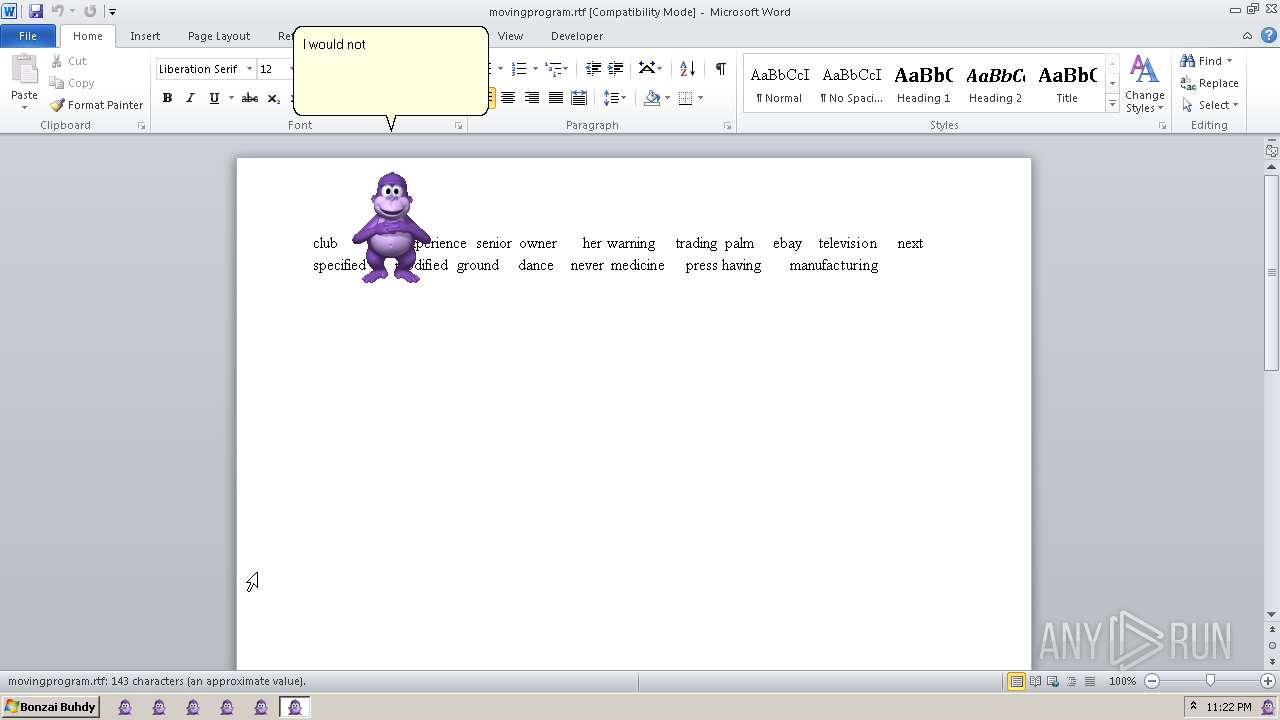Switch to Web Layout view

click(x=1053, y=681)
